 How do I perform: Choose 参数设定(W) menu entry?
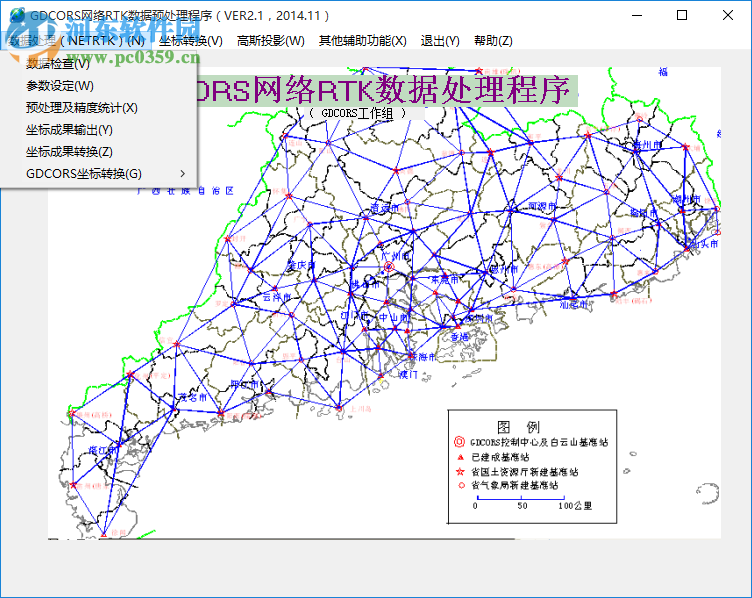(98, 85)
